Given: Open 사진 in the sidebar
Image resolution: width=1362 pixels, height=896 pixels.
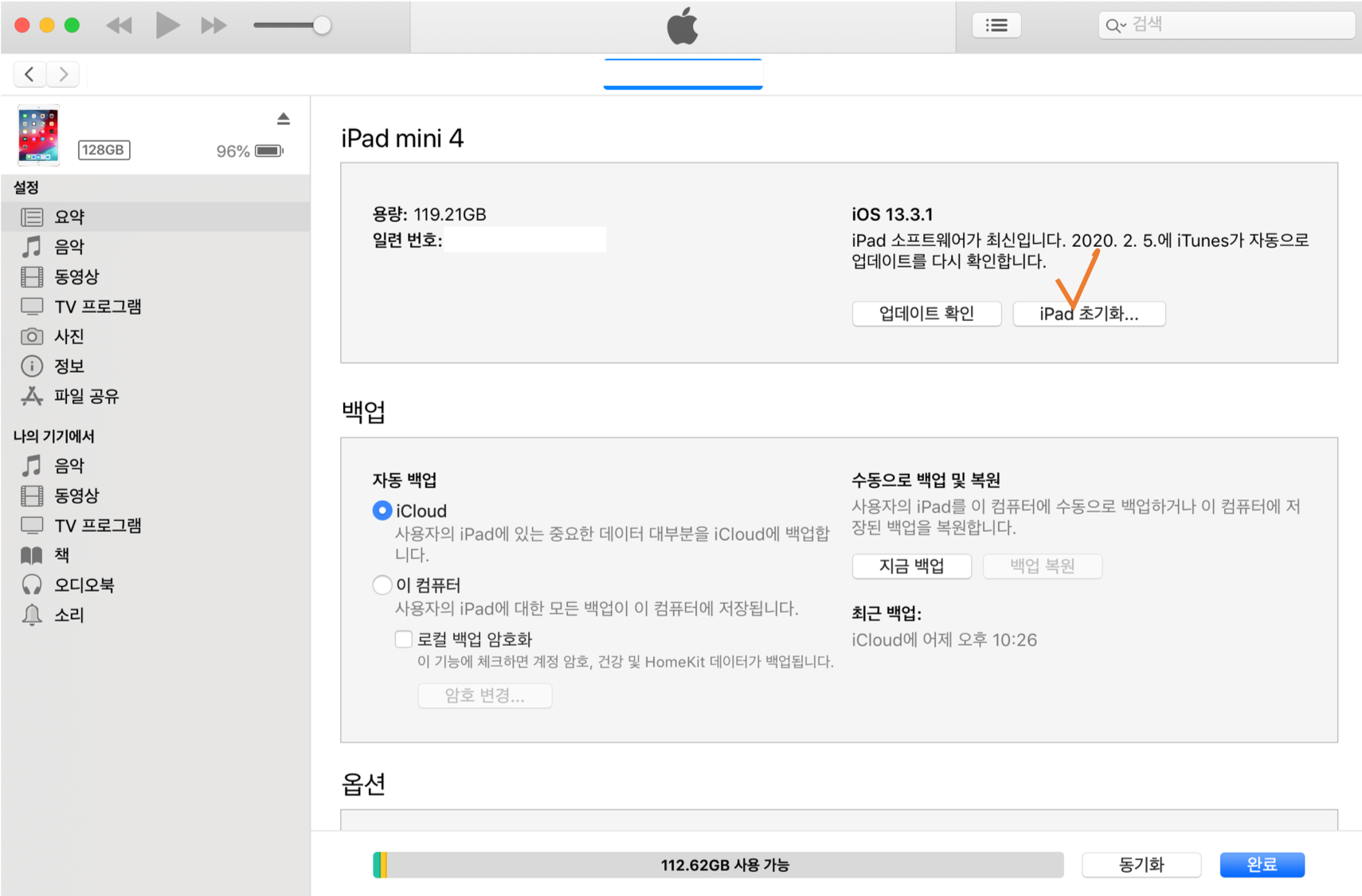Looking at the screenshot, I should [155, 336].
